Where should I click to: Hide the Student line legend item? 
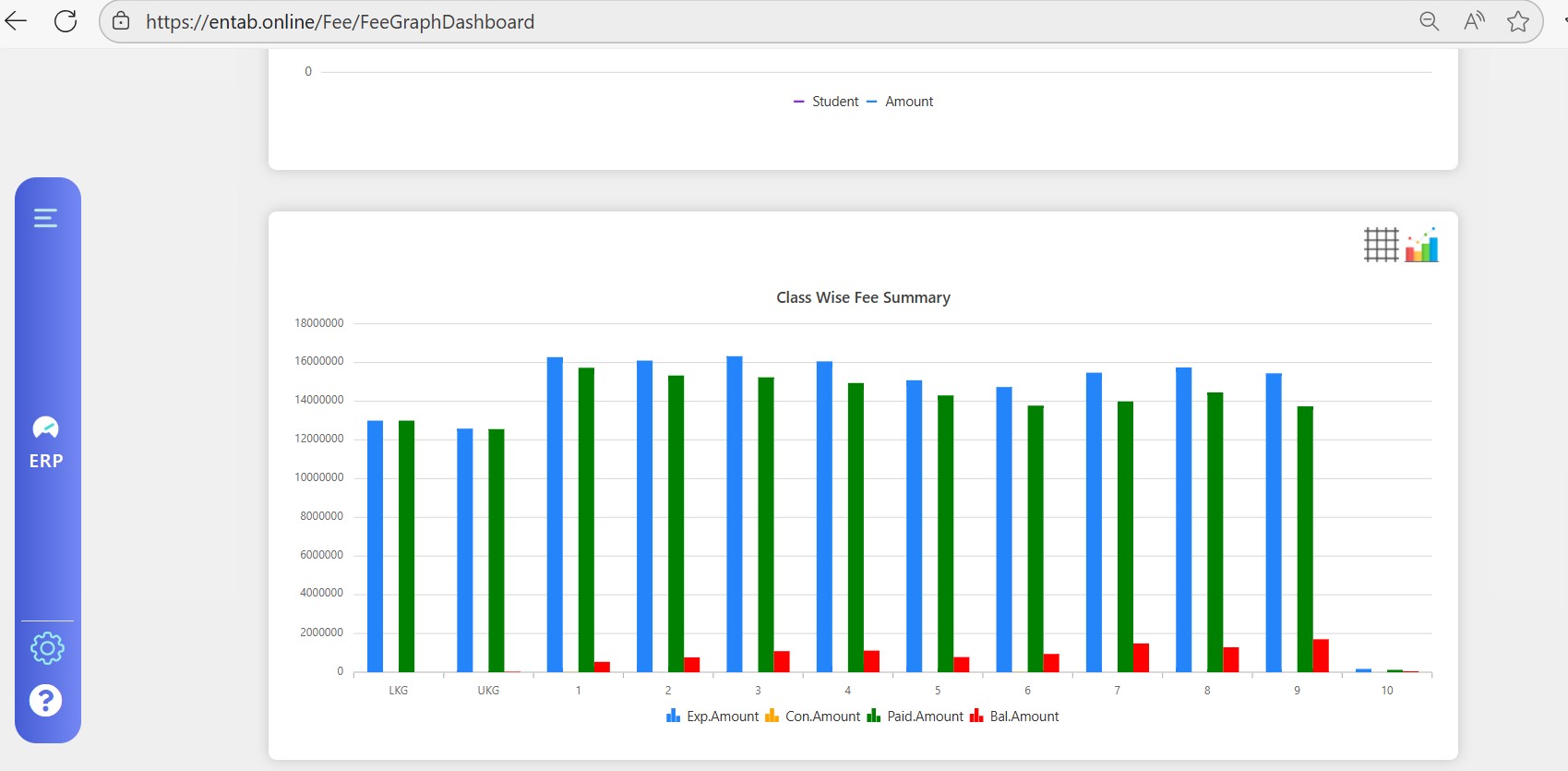826,102
